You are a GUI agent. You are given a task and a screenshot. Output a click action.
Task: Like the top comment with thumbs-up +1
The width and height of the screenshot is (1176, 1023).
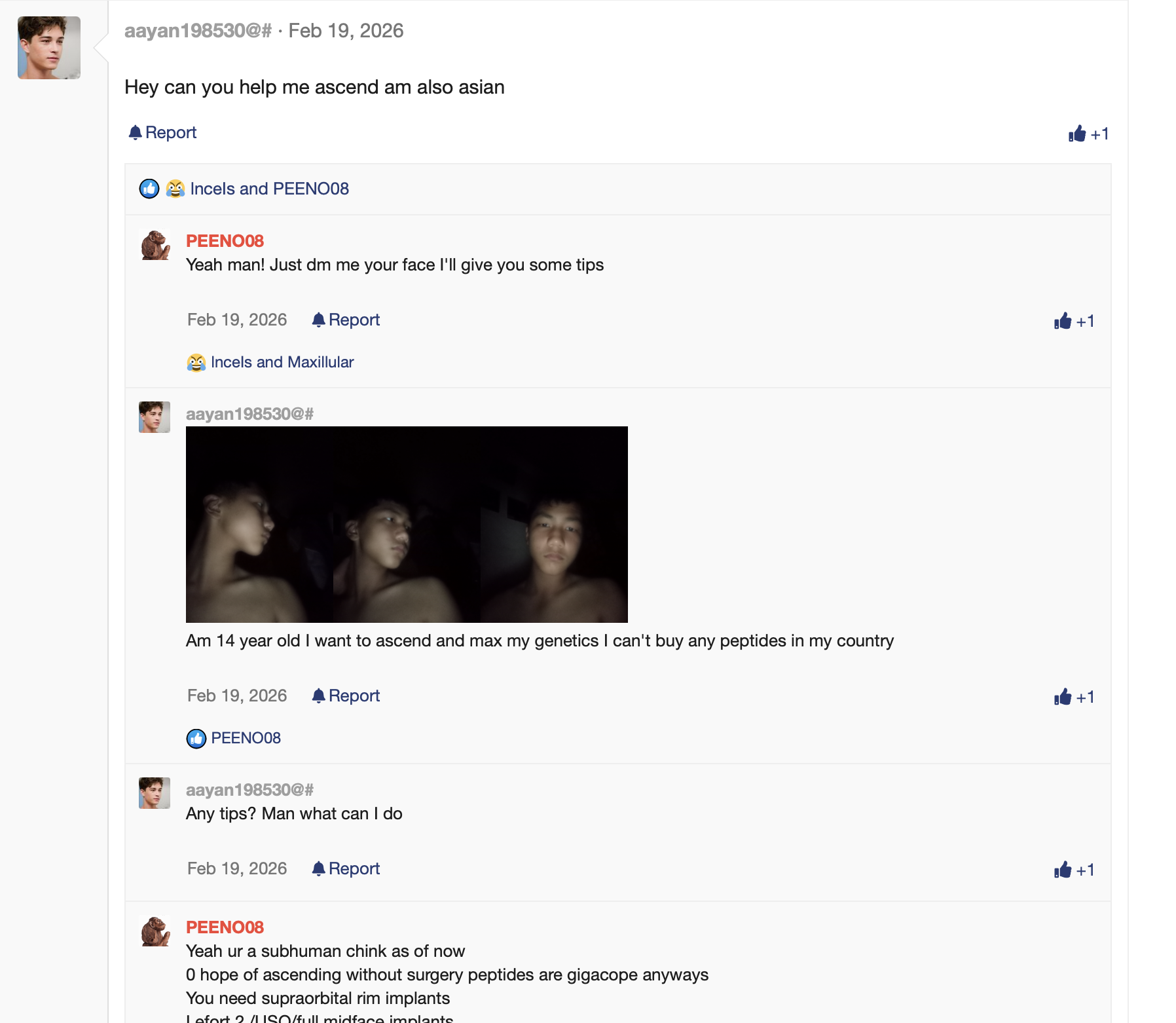click(1088, 134)
